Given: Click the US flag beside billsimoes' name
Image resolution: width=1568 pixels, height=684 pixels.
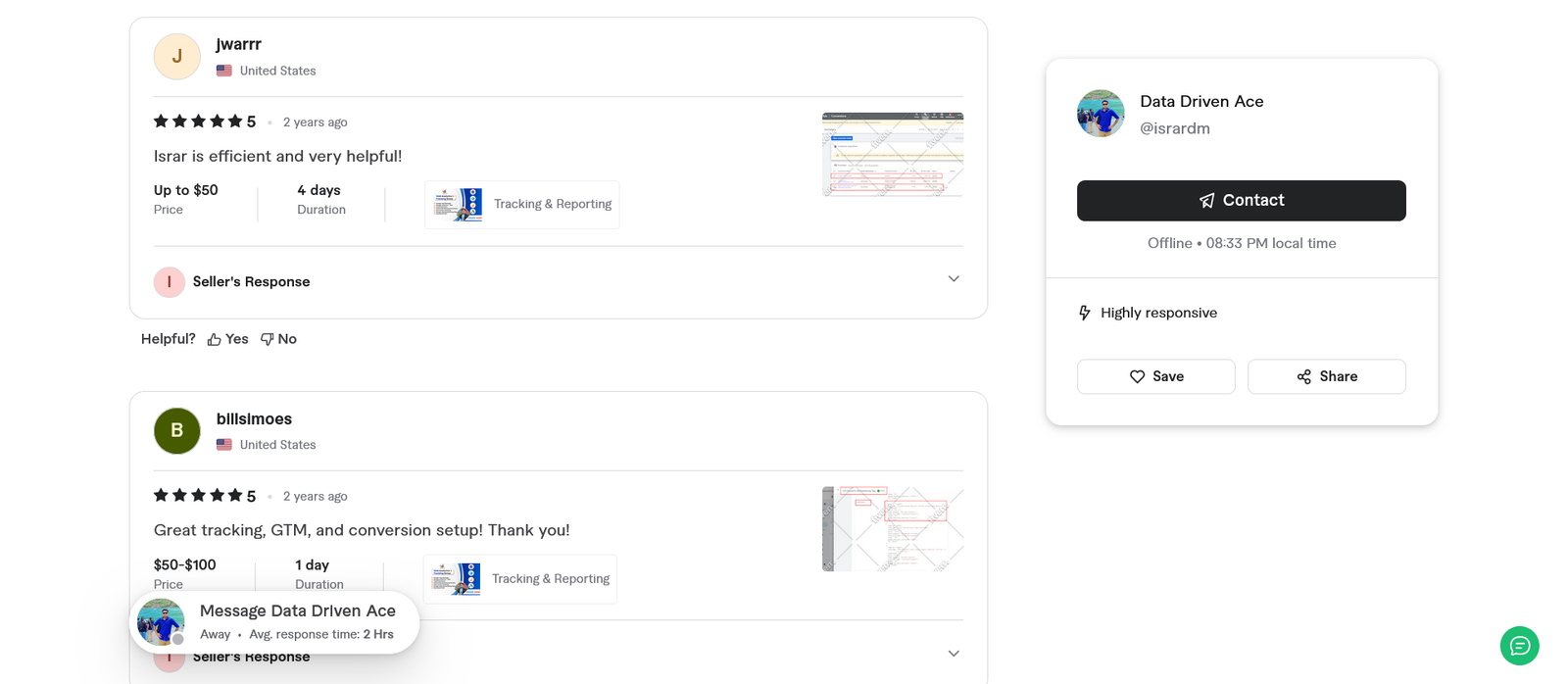Looking at the screenshot, I should pos(223,444).
